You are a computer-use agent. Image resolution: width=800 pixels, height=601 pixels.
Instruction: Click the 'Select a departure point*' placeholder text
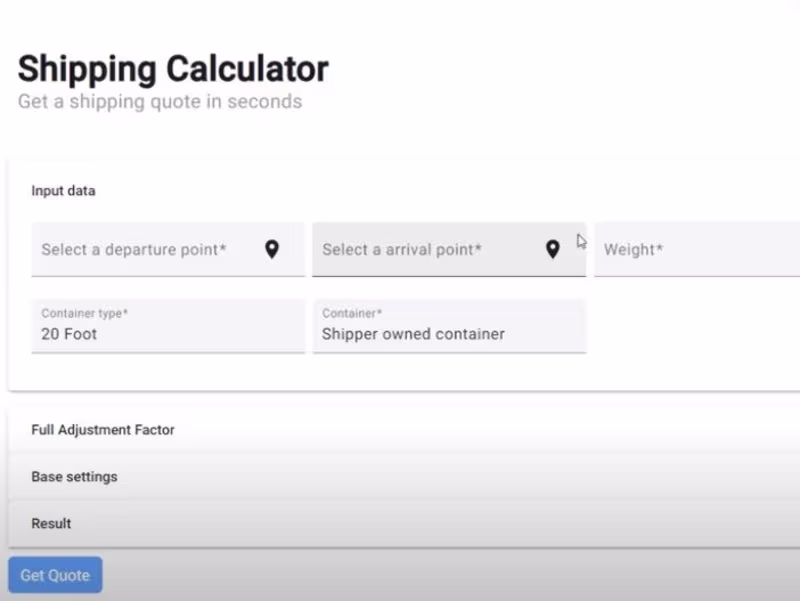point(134,249)
